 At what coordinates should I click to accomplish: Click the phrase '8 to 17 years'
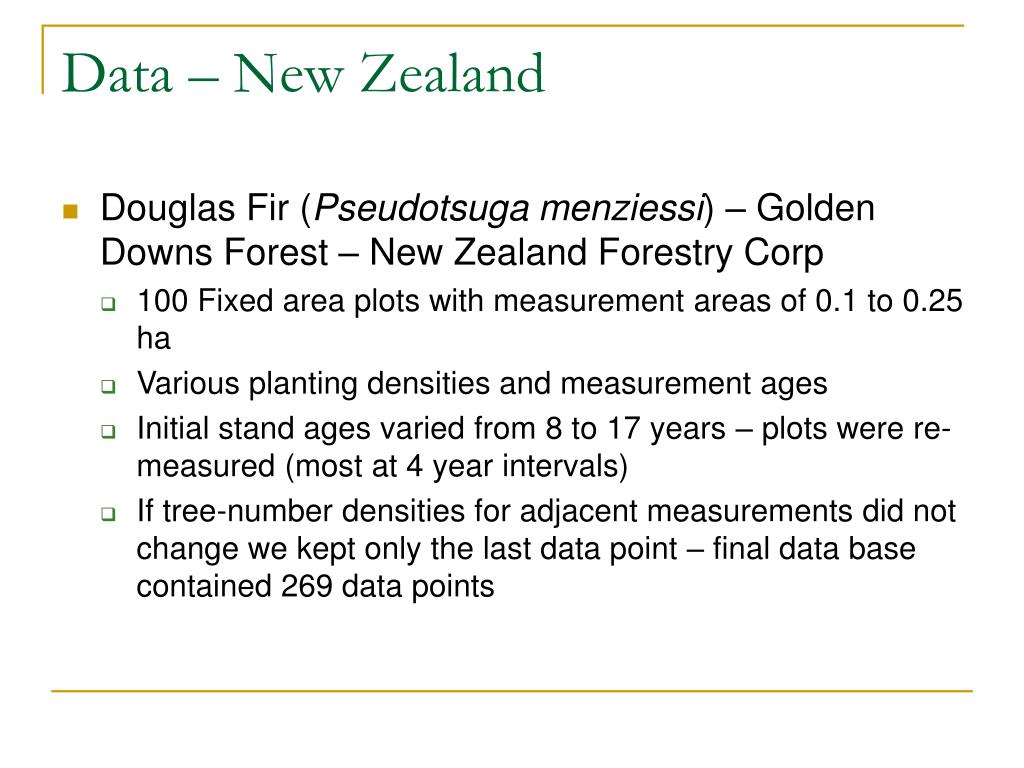click(635, 429)
